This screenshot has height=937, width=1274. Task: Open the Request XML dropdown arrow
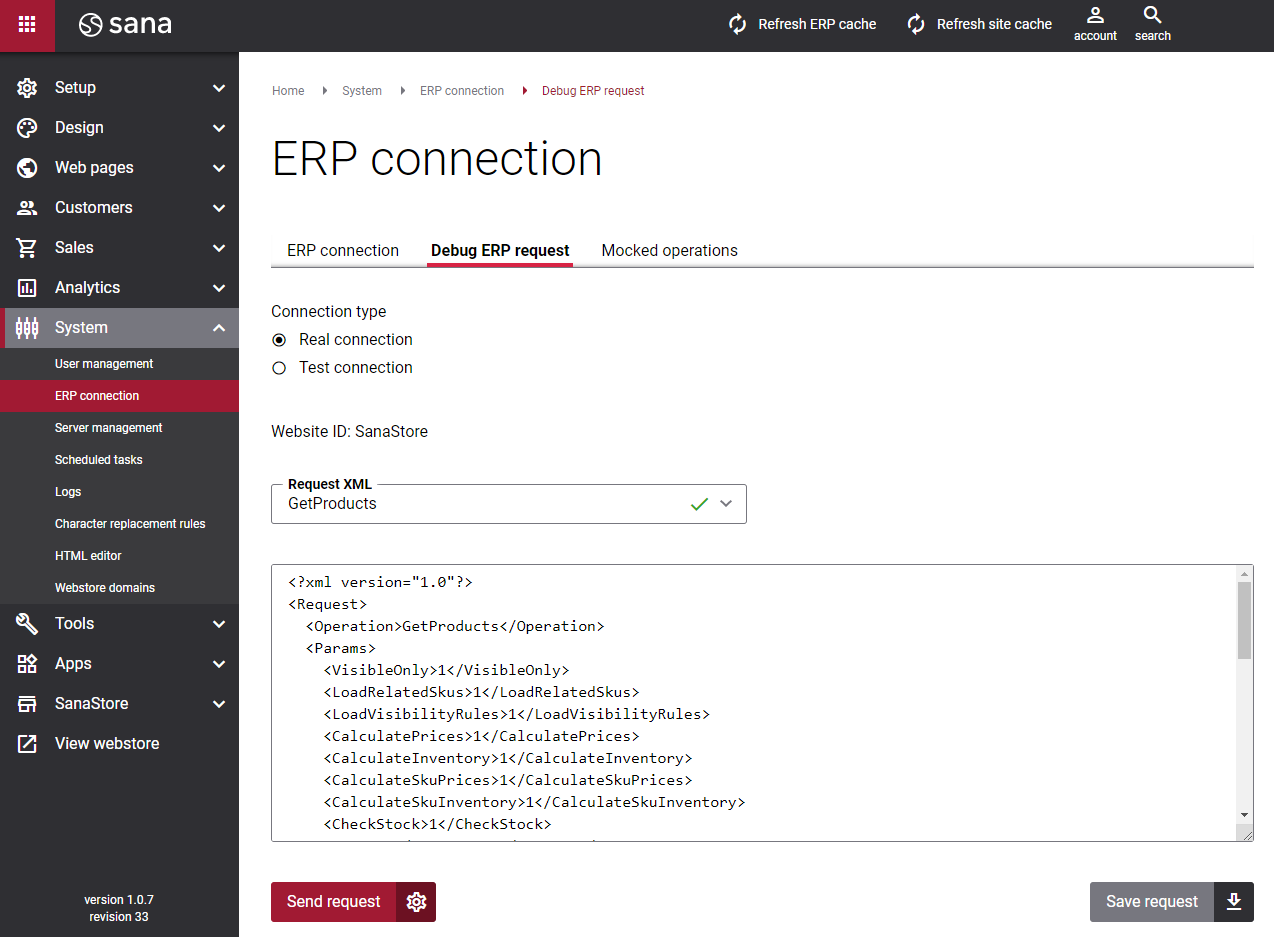[x=726, y=504]
